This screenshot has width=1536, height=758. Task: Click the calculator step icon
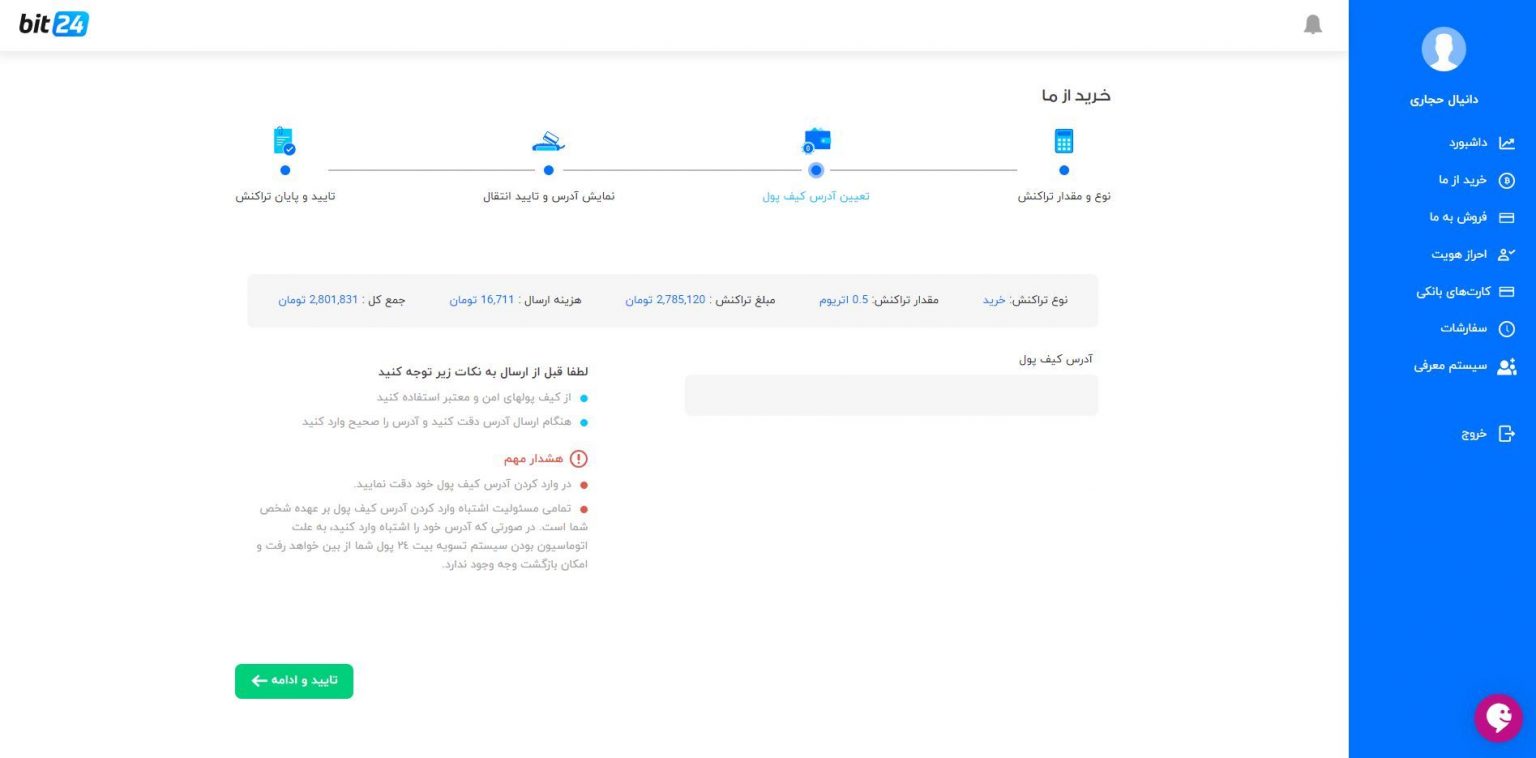coord(1063,141)
